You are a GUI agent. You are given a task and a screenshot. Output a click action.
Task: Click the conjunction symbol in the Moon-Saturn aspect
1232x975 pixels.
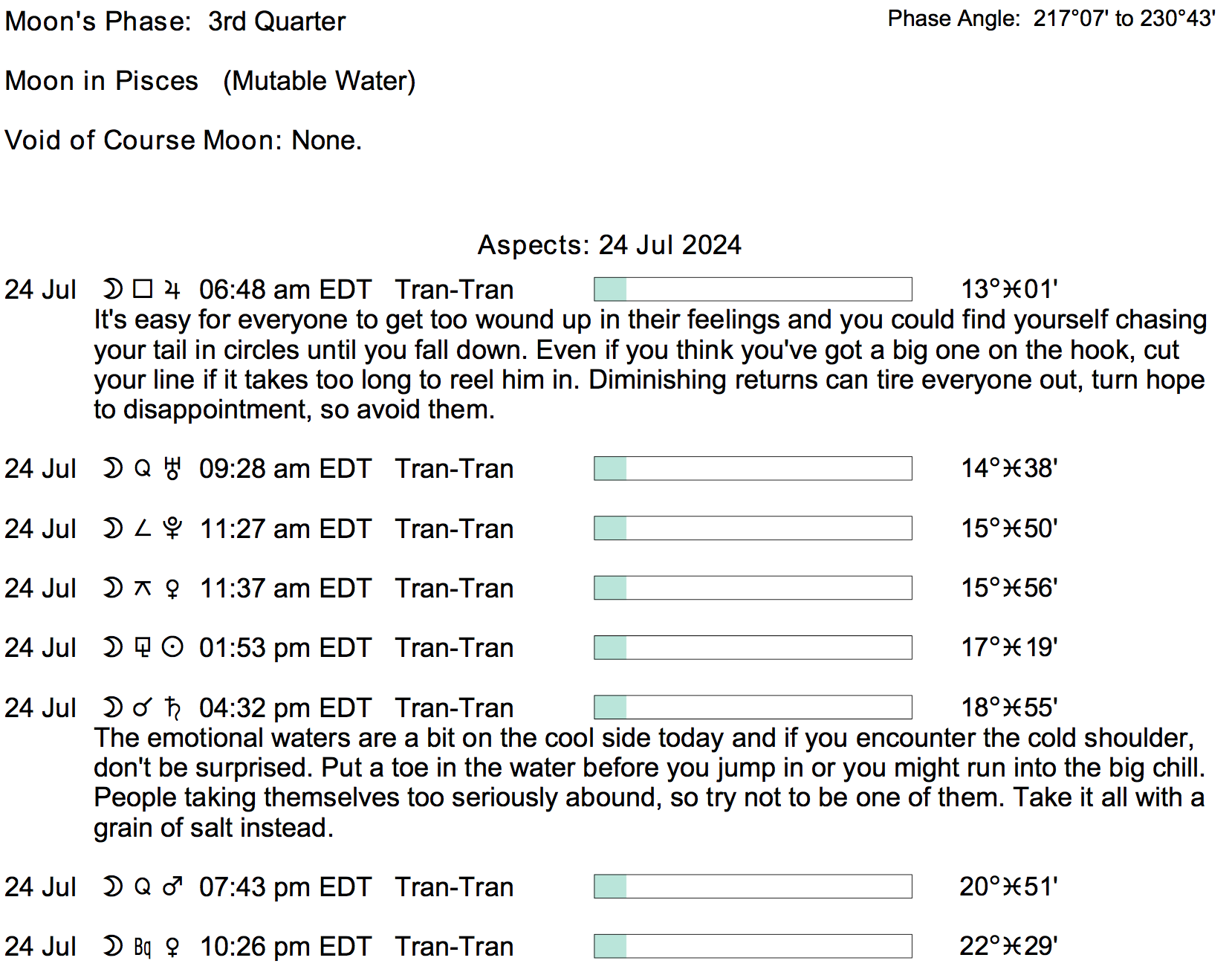[142, 707]
